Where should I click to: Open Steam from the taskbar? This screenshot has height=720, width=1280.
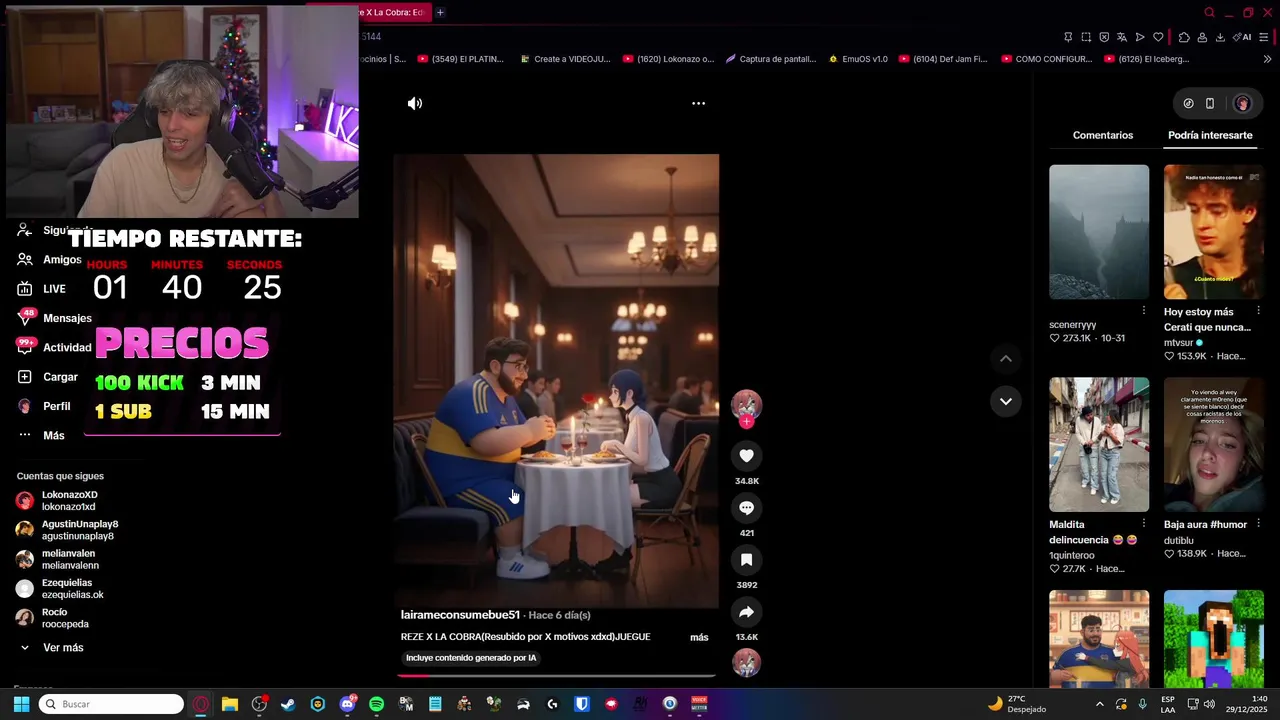[x=288, y=704]
